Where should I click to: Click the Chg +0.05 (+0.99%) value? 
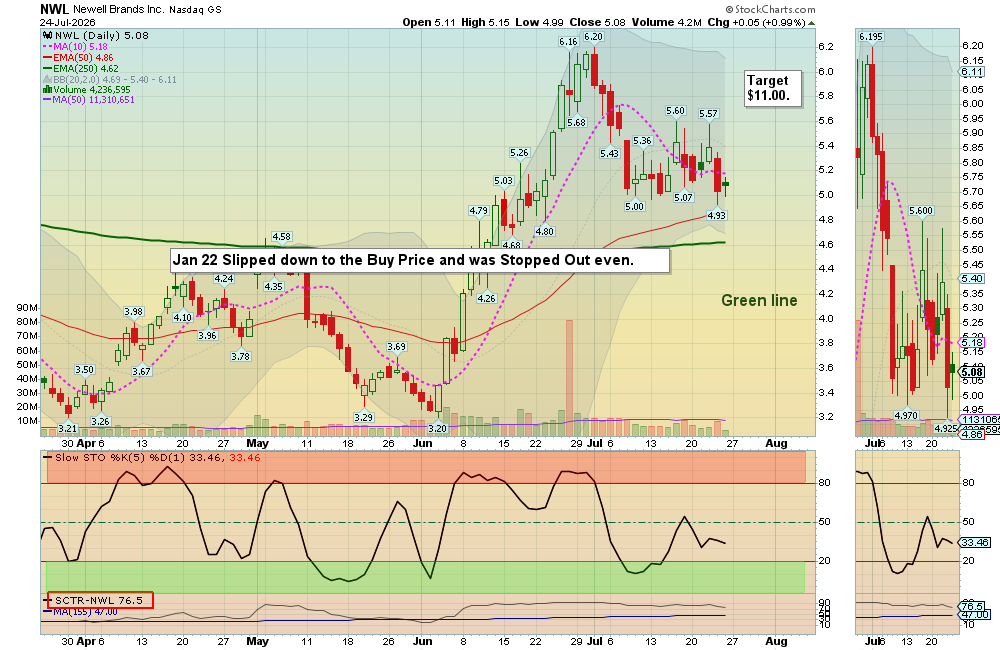click(x=756, y=22)
